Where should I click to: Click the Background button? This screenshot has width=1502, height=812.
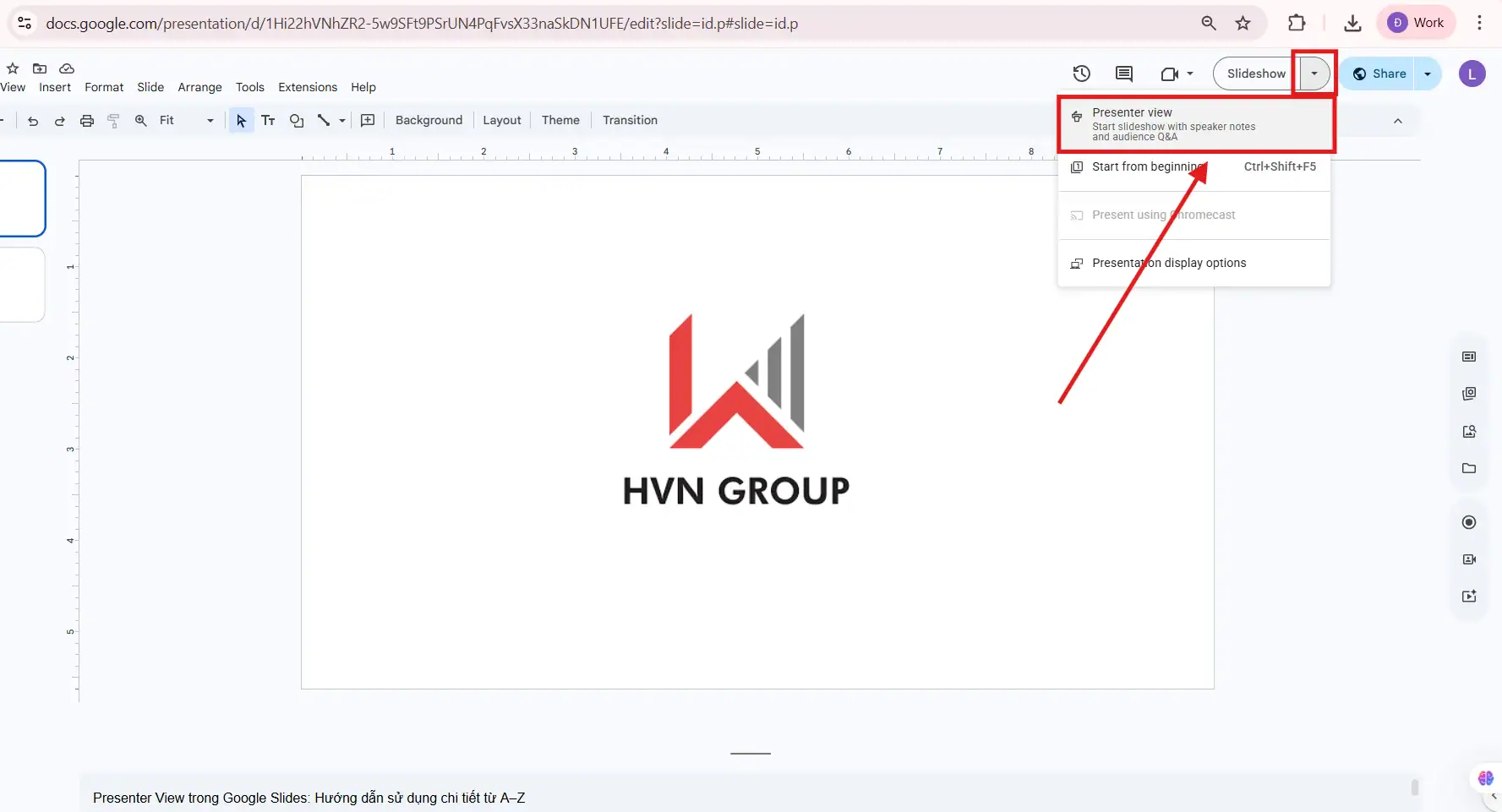pos(429,120)
